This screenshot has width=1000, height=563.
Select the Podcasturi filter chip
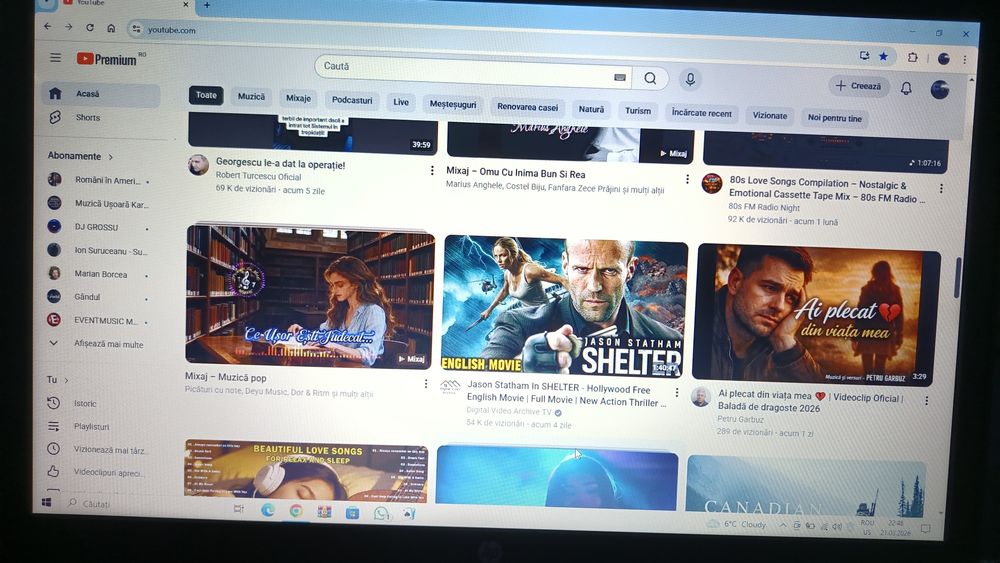click(352, 100)
